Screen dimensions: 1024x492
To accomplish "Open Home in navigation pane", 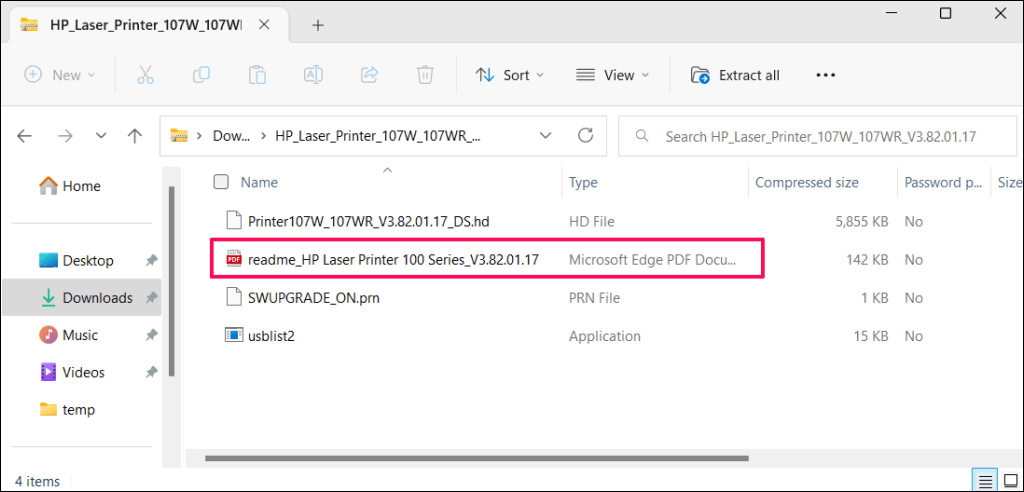I will click(x=69, y=186).
